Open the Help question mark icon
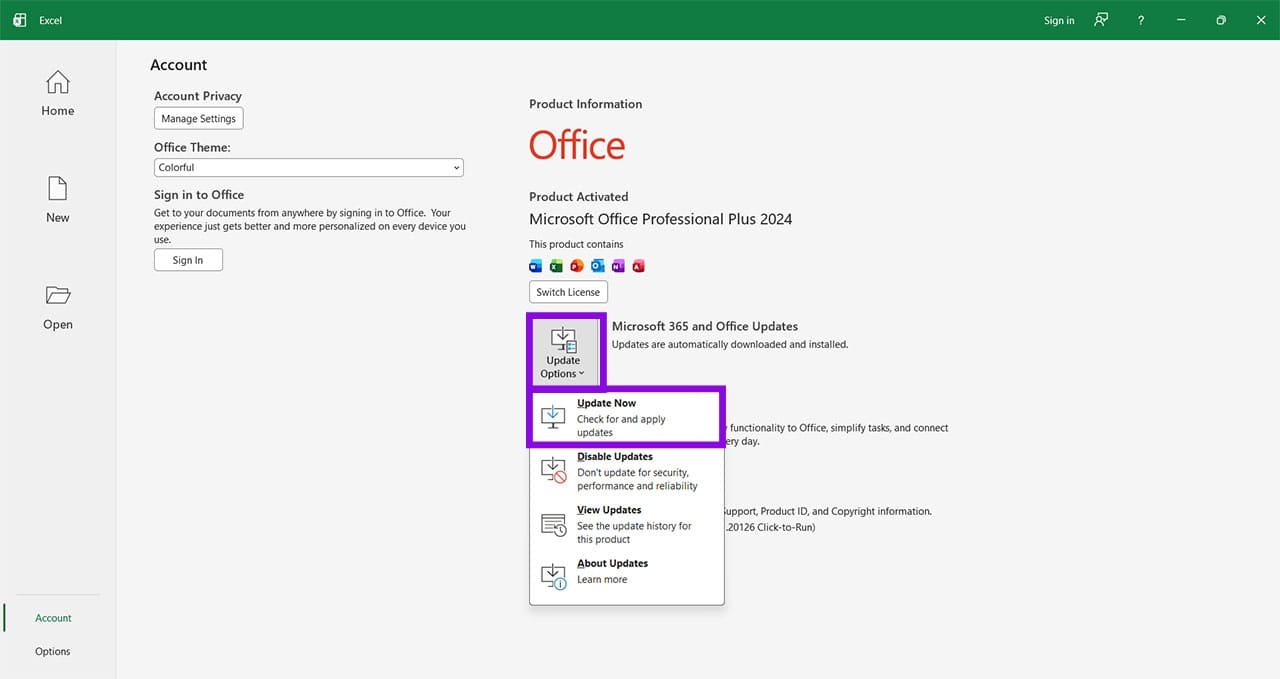1280x679 pixels. pos(1141,20)
